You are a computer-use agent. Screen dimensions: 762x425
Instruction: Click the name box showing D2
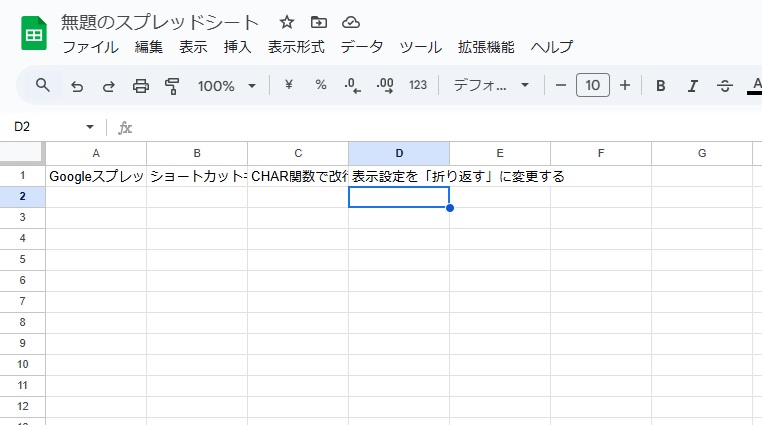click(x=46, y=127)
